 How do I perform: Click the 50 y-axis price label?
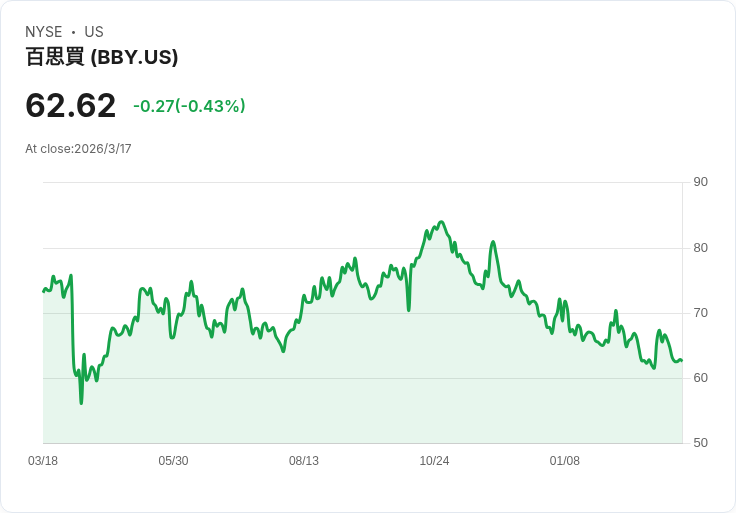coord(700,443)
